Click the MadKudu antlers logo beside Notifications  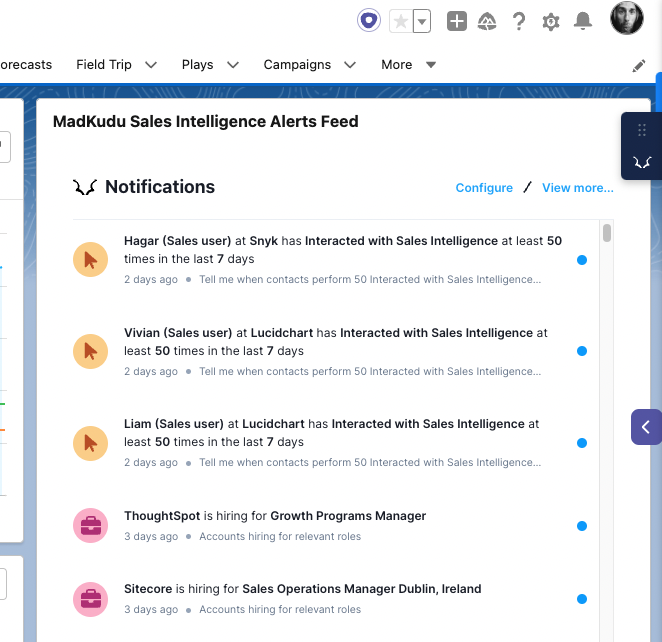coord(84,187)
